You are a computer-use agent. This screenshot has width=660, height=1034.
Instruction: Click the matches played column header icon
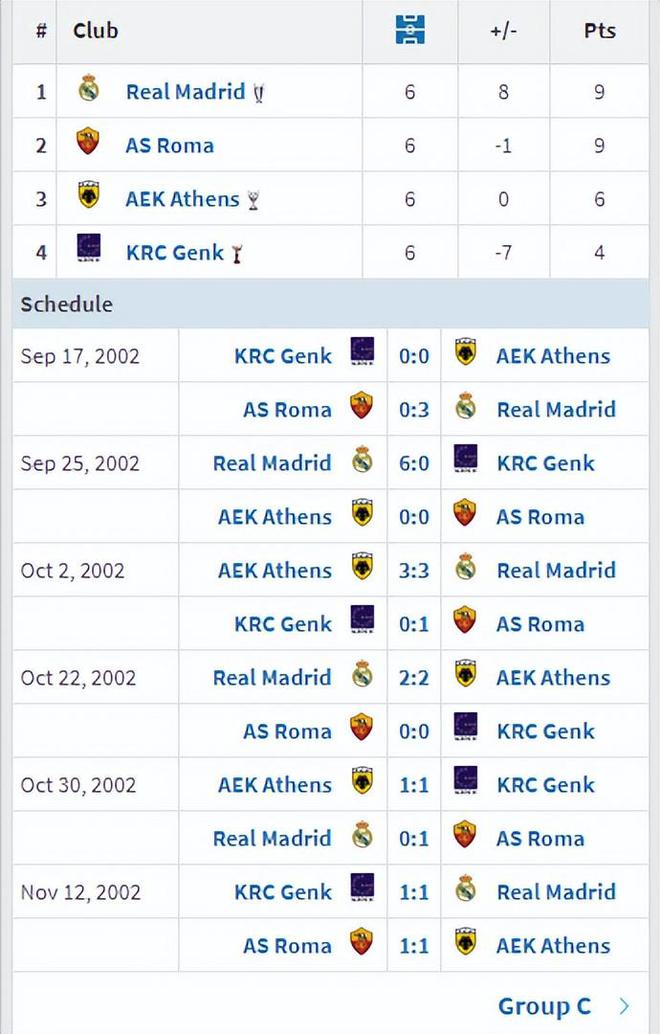(x=410, y=30)
